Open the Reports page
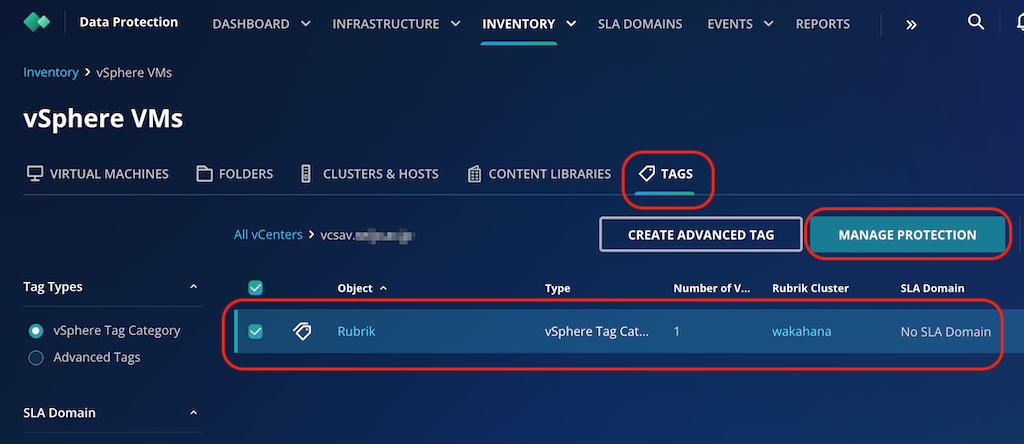 coord(823,24)
